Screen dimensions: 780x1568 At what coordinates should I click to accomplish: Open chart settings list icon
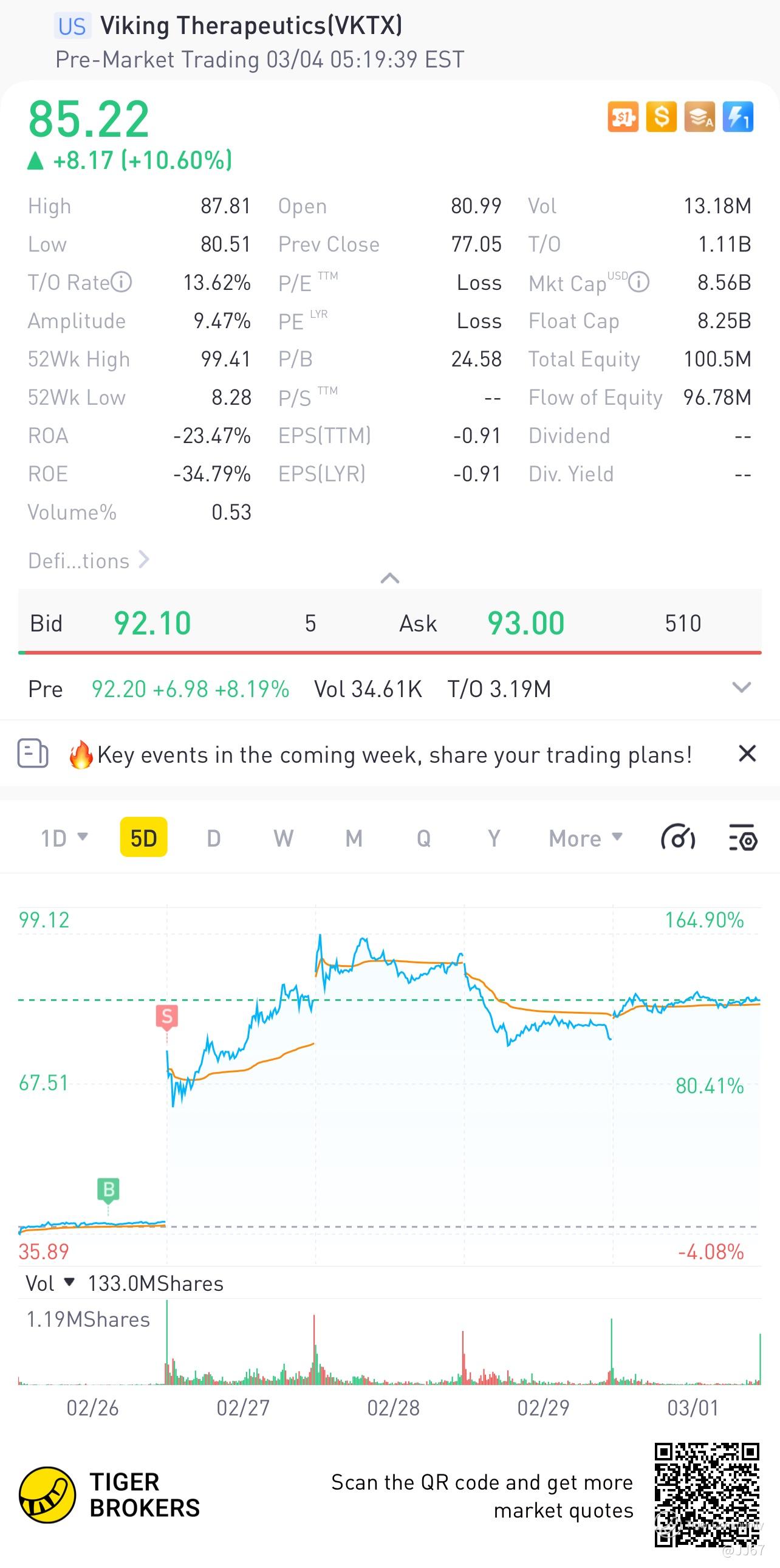tap(743, 838)
